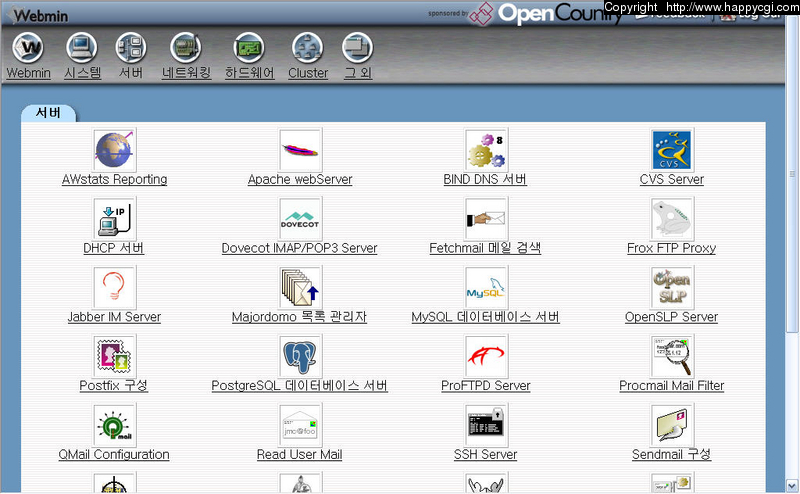
Task: Click the Apache webServer feather icon
Action: [300, 150]
